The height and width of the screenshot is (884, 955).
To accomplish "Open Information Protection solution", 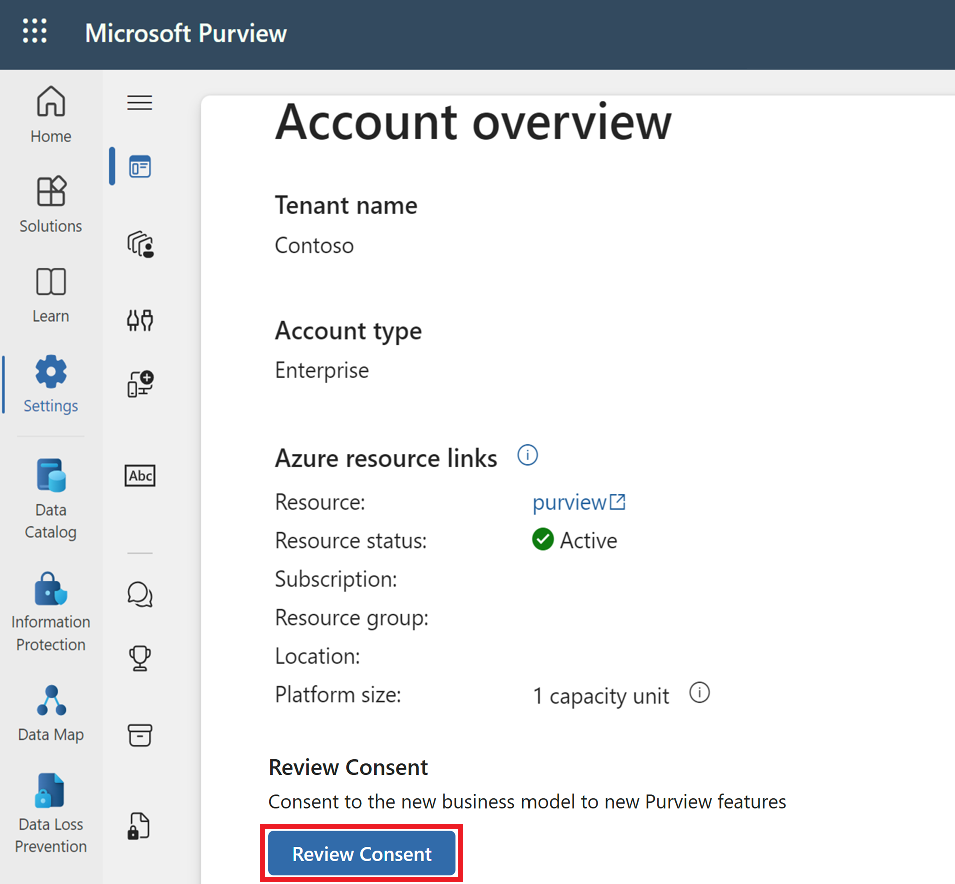I will 51,610.
